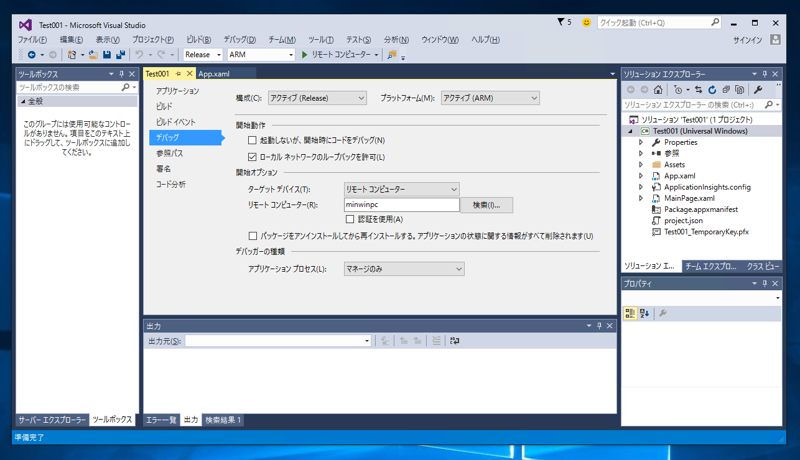Viewport: 800px width, 460px height.
Task: Expand the MainPage.xaml tree node
Action: [x=641, y=198]
